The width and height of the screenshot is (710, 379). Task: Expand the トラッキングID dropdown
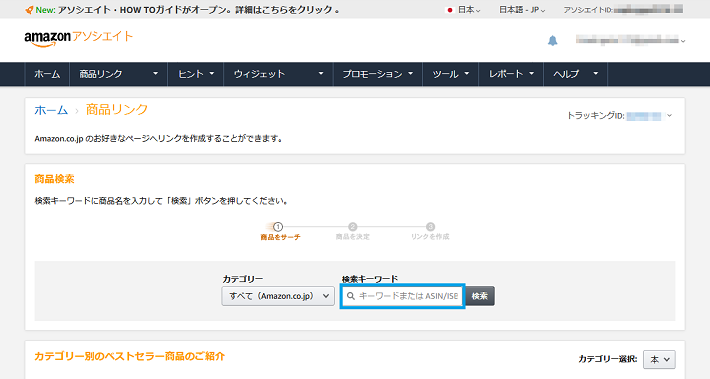(669, 116)
